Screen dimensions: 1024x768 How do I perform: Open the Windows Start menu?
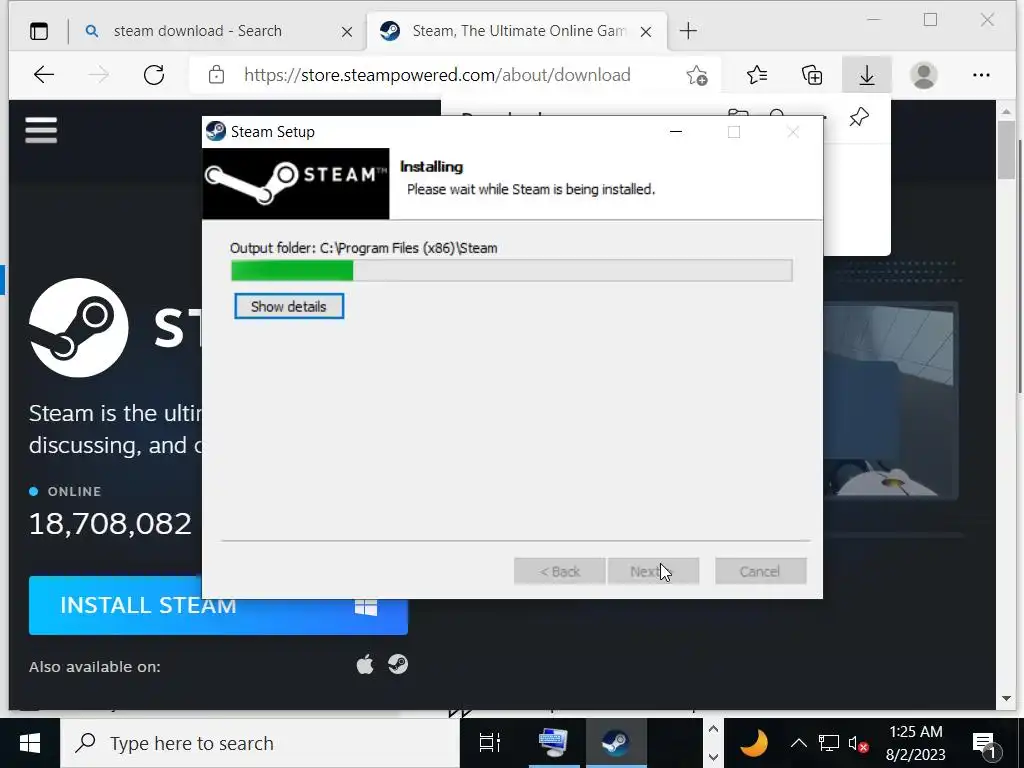(29, 743)
